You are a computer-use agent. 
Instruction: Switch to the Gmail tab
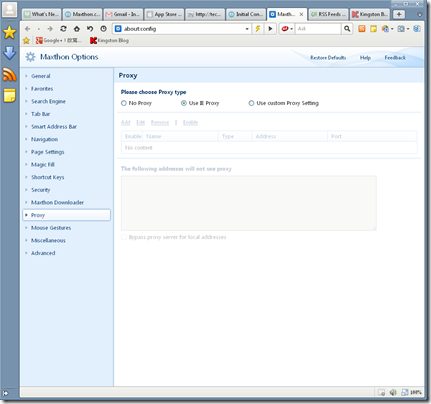tap(123, 14)
